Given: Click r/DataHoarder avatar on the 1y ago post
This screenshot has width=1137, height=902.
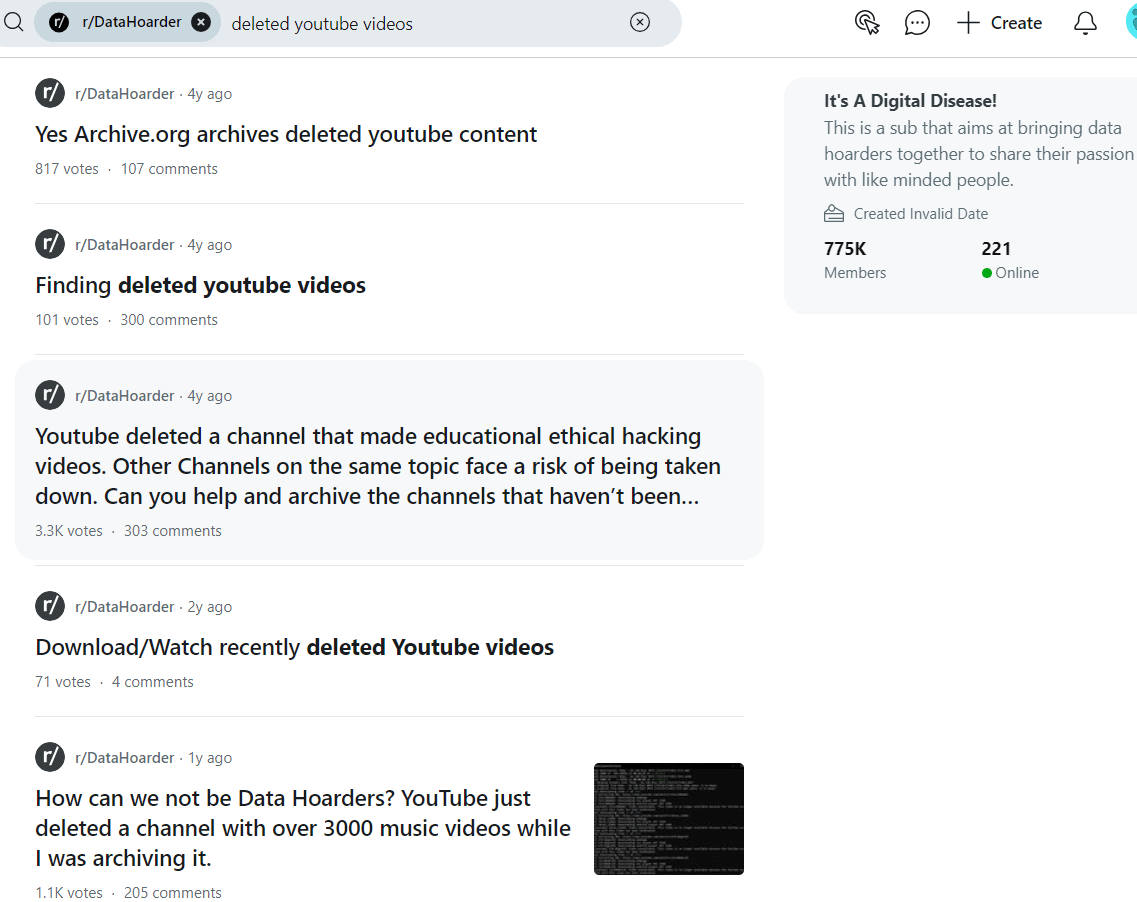Looking at the screenshot, I should [x=50, y=757].
